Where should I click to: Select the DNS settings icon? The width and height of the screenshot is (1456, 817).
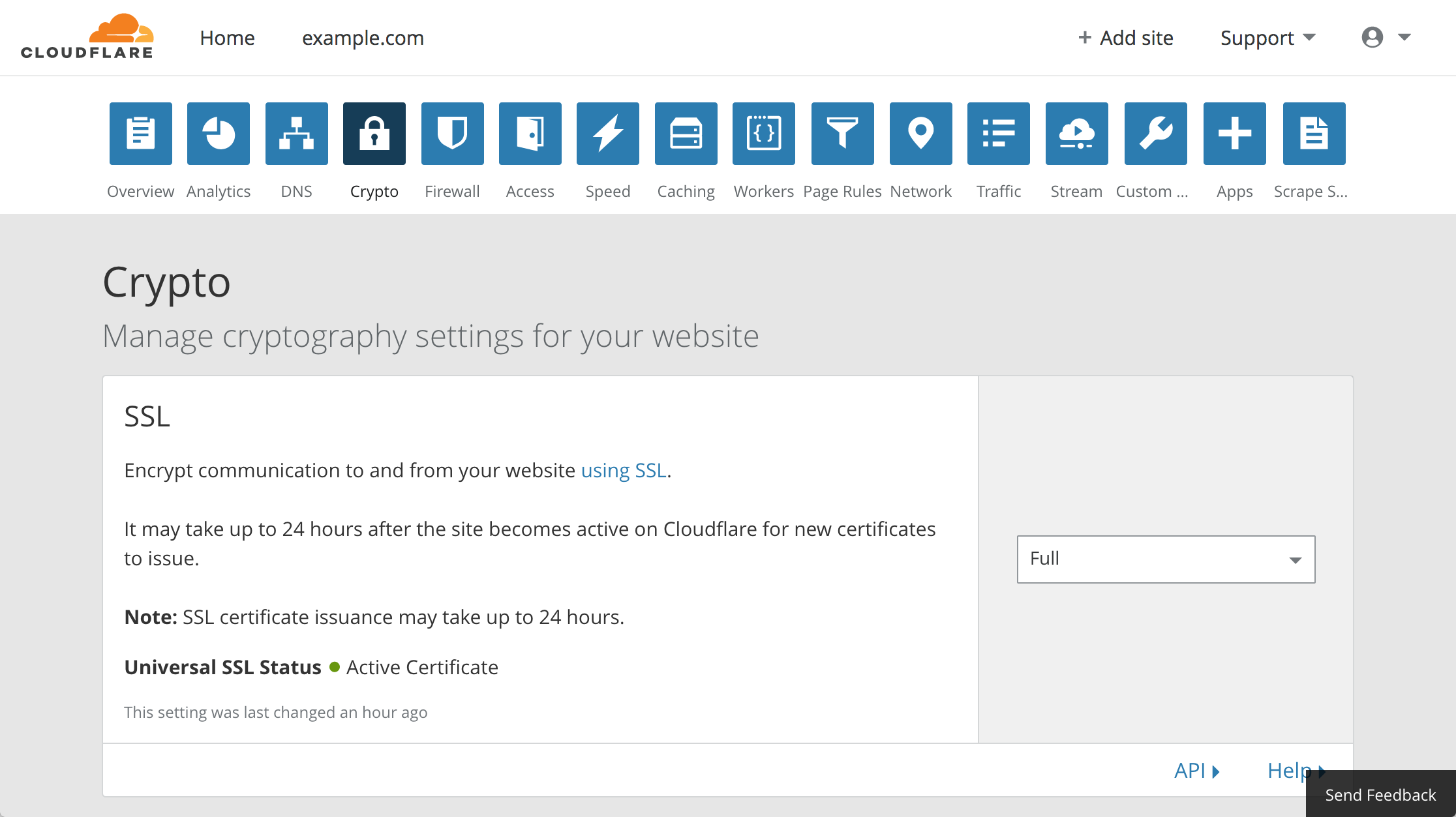point(296,133)
